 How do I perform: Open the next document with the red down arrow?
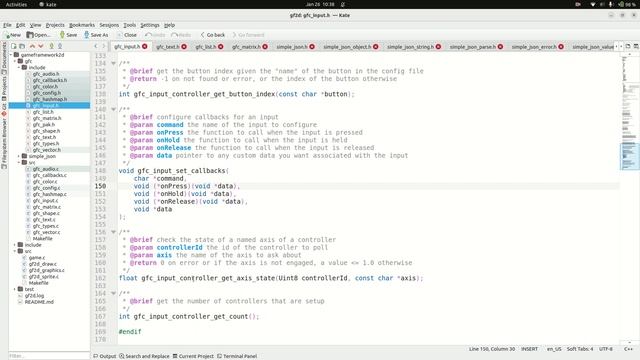click(x=40, y=46)
